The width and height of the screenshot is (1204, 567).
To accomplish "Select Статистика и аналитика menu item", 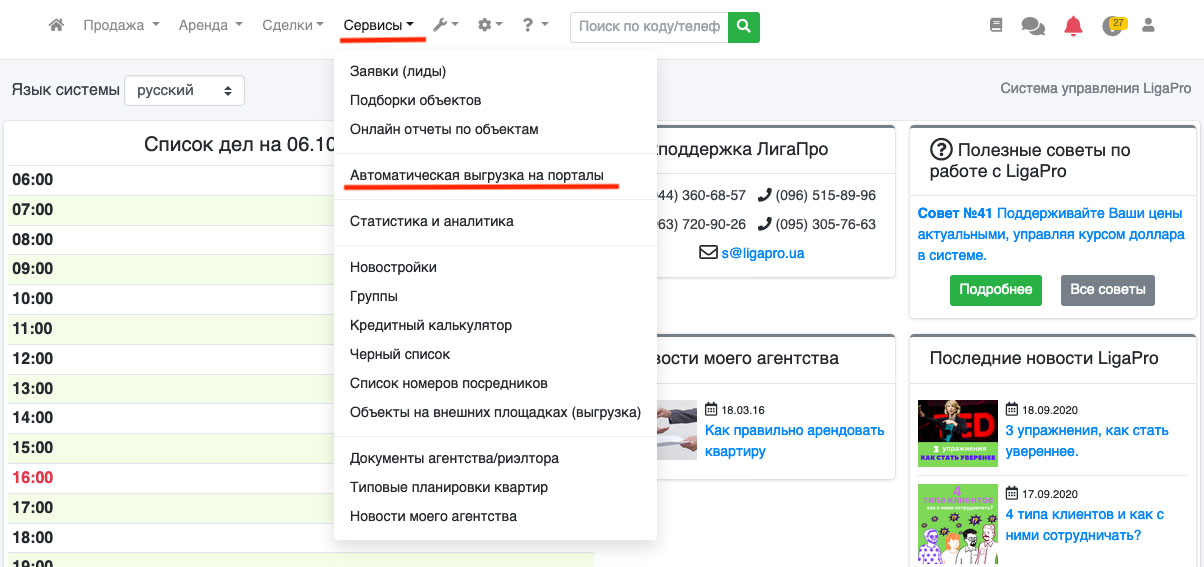I will click(432, 221).
